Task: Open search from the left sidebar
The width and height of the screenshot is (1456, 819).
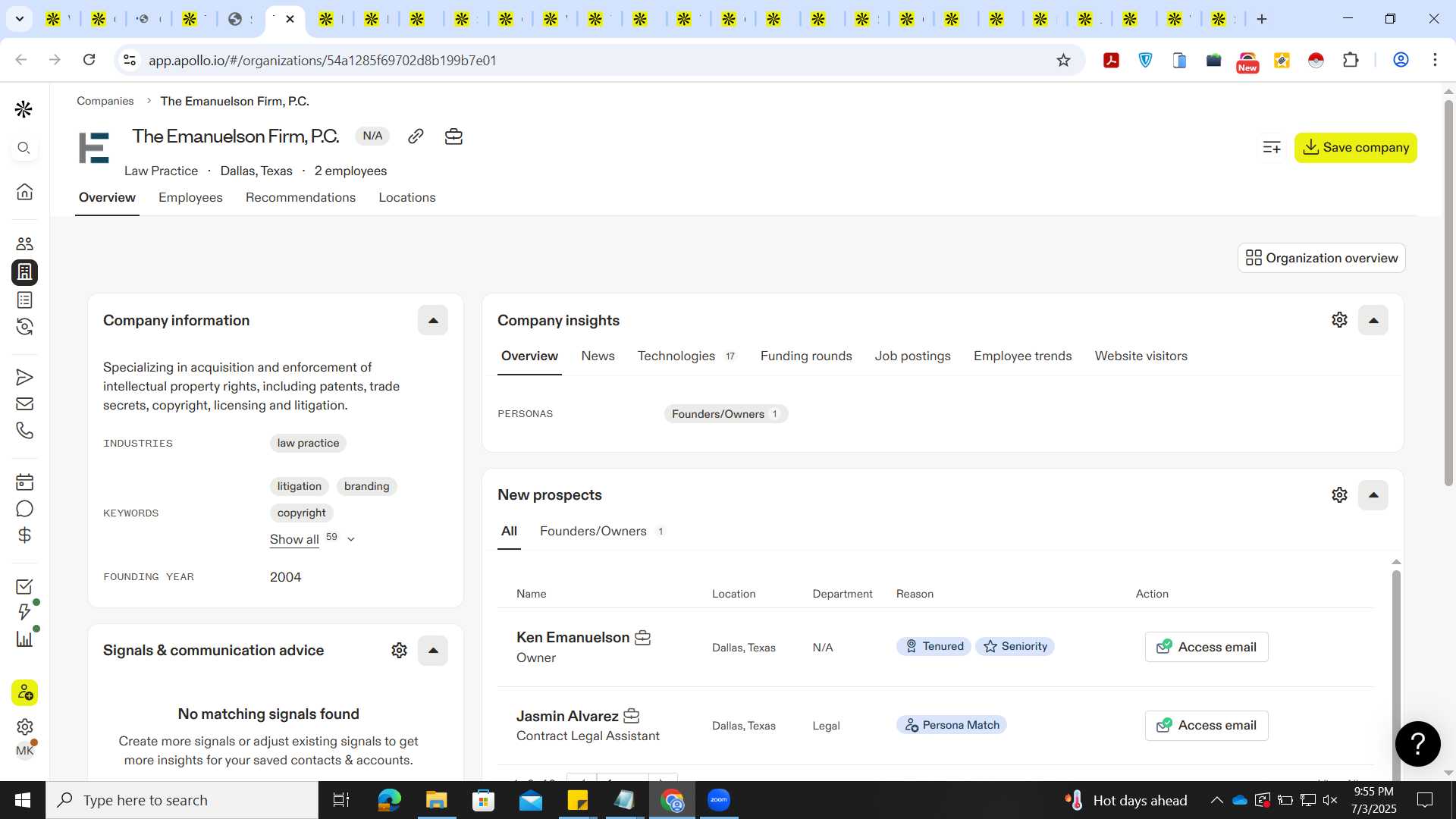Action: 24,148
